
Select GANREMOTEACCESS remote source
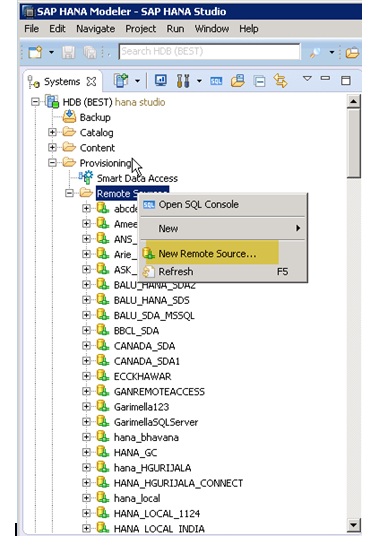(159, 392)
